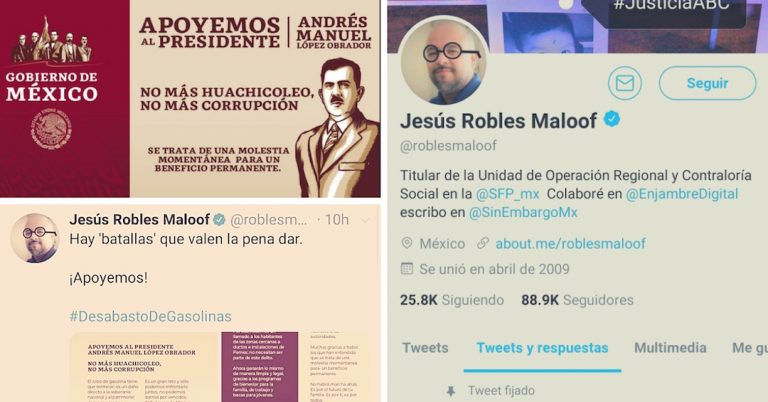The image size is (768, 402).
Task: Click the verified badge in the tweet header
Action: pos(219,219)
